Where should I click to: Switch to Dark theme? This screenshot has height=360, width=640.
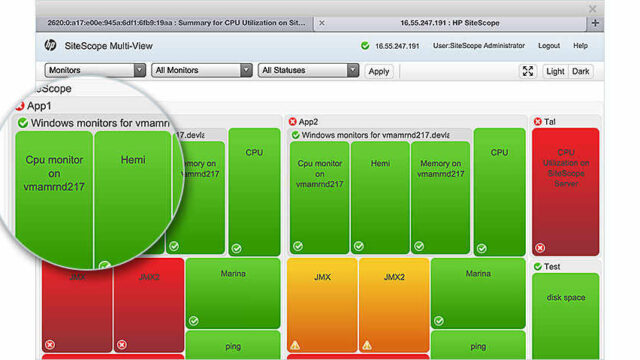click(x=580, y=71)
